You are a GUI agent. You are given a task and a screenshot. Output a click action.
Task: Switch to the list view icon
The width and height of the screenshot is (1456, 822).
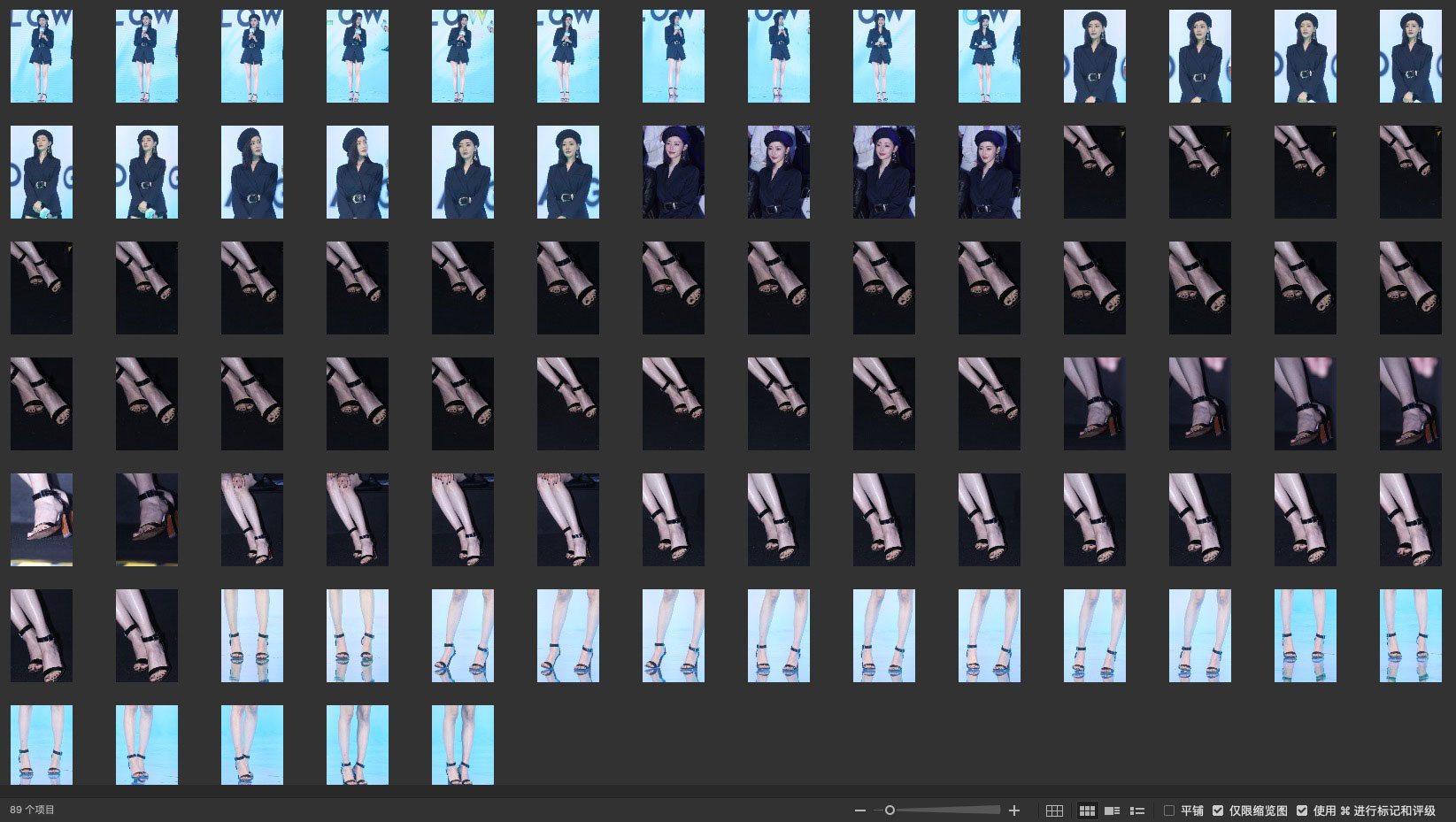coord(1137,810)
